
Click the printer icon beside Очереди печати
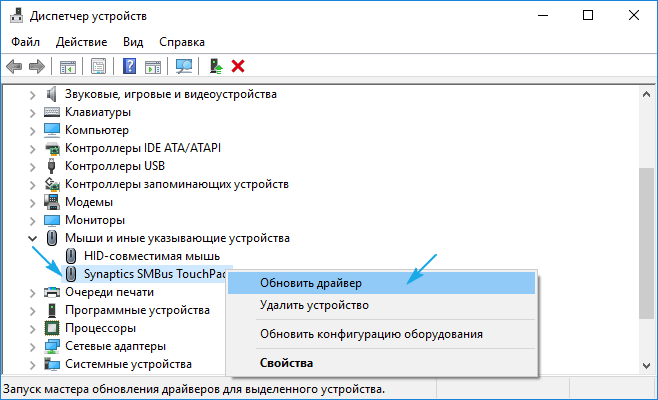52,292
